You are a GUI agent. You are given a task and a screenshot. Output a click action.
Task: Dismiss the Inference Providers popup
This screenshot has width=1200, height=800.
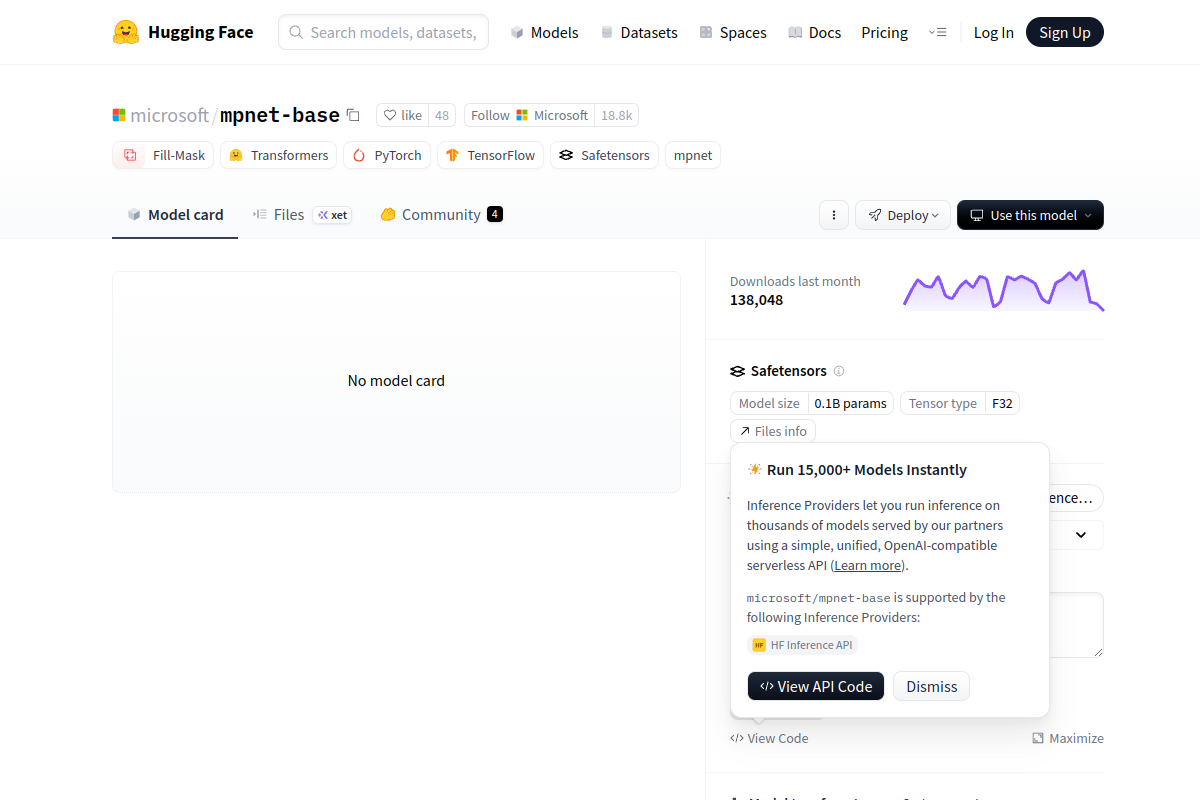click(931, 686)
